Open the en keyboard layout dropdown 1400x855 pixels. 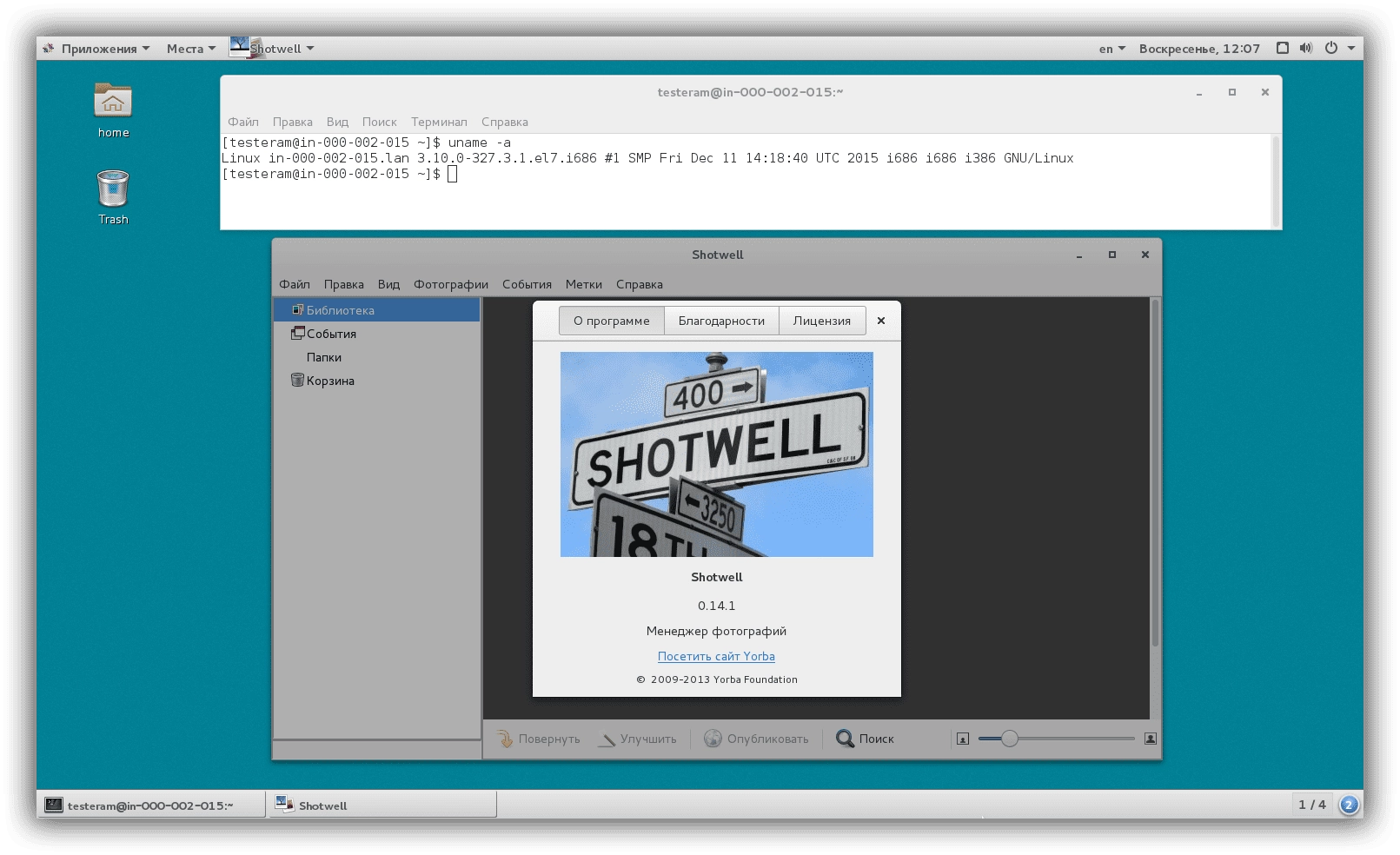(1111, 49)
